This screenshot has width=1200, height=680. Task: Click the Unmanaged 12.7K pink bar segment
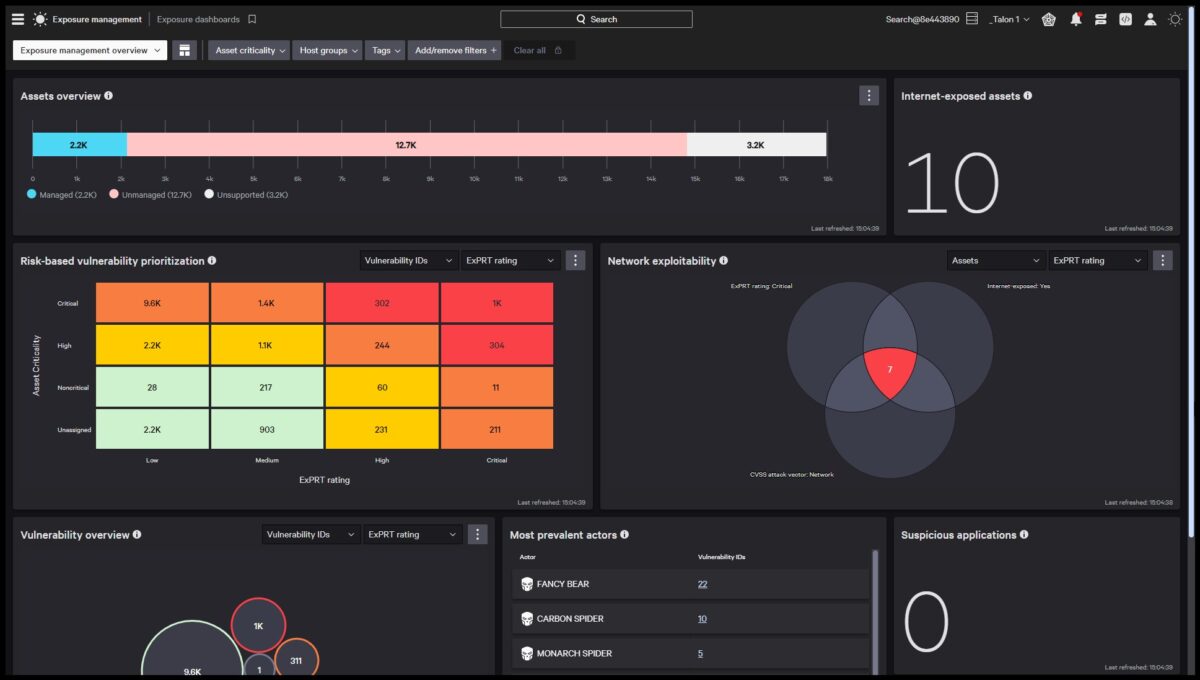tap(406, 145)
